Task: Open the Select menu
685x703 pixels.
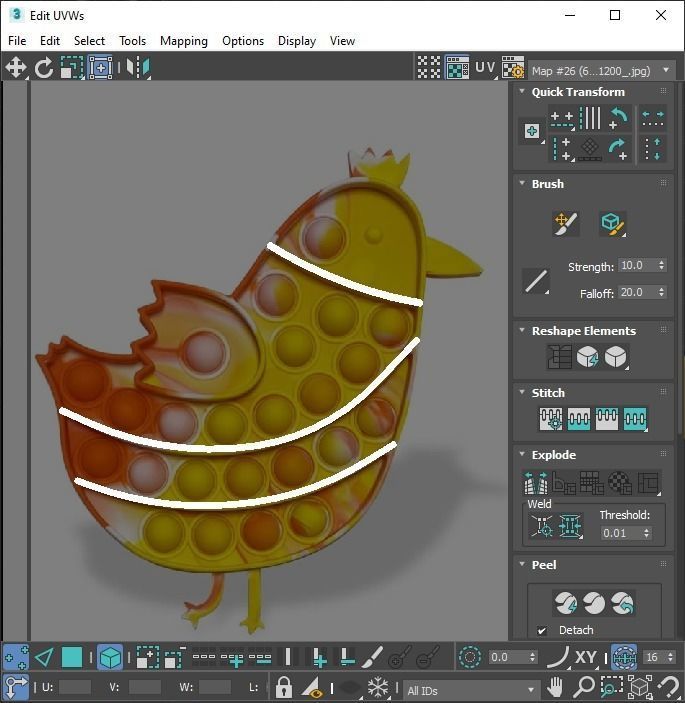Action: 89,41
